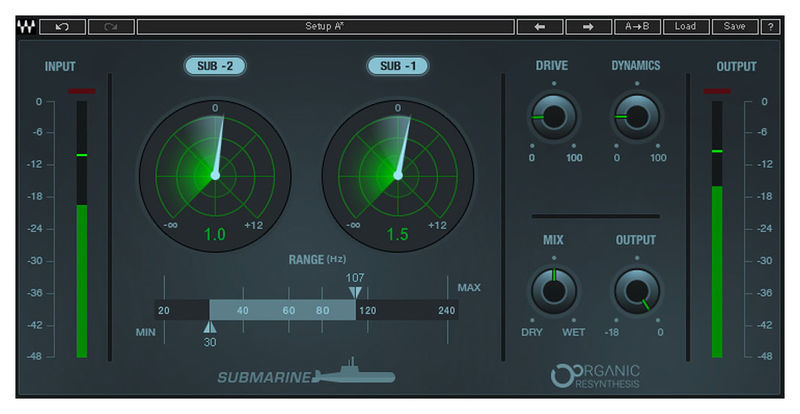Screen dimensions: 800x414
Task: Select the 1.0 value under SUB -2
Action: click(214, 234)
